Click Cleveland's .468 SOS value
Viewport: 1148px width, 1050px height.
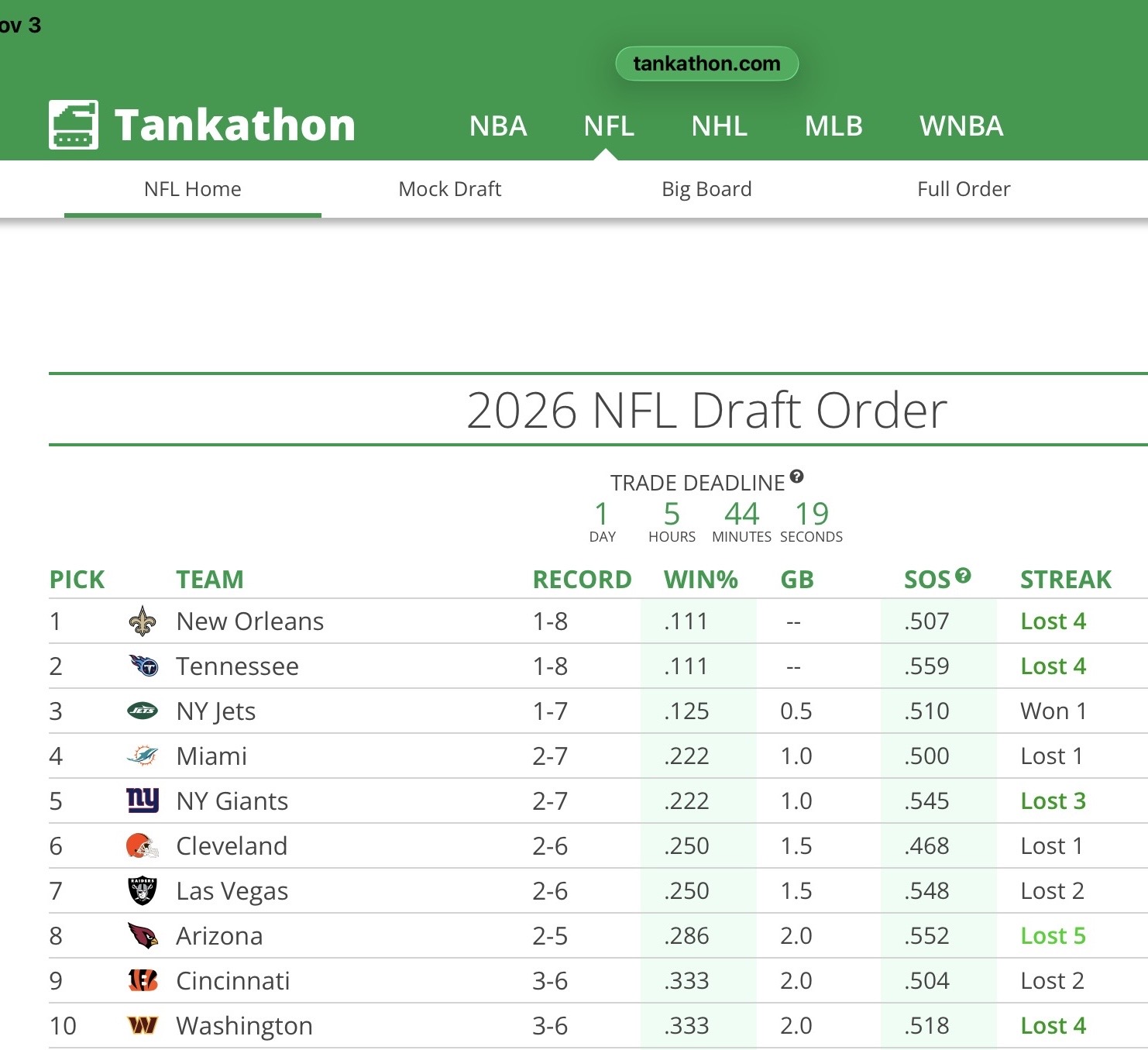click(x=926, y=846)
